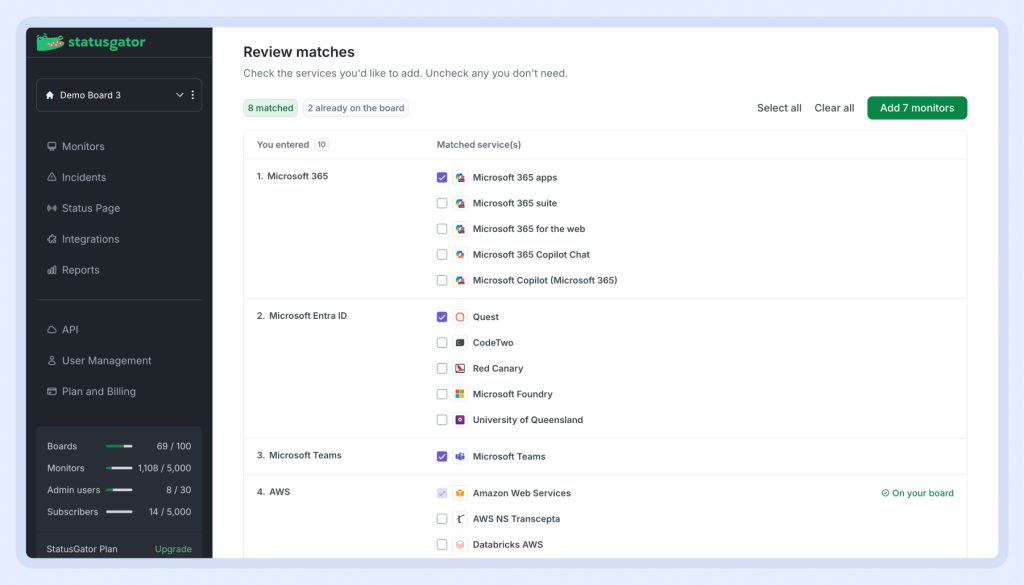The width and height of the screenshot is (1024, 585).
Task: Check Microsoft 365 Copilot Chat checkbox
Action: [442, 255]
